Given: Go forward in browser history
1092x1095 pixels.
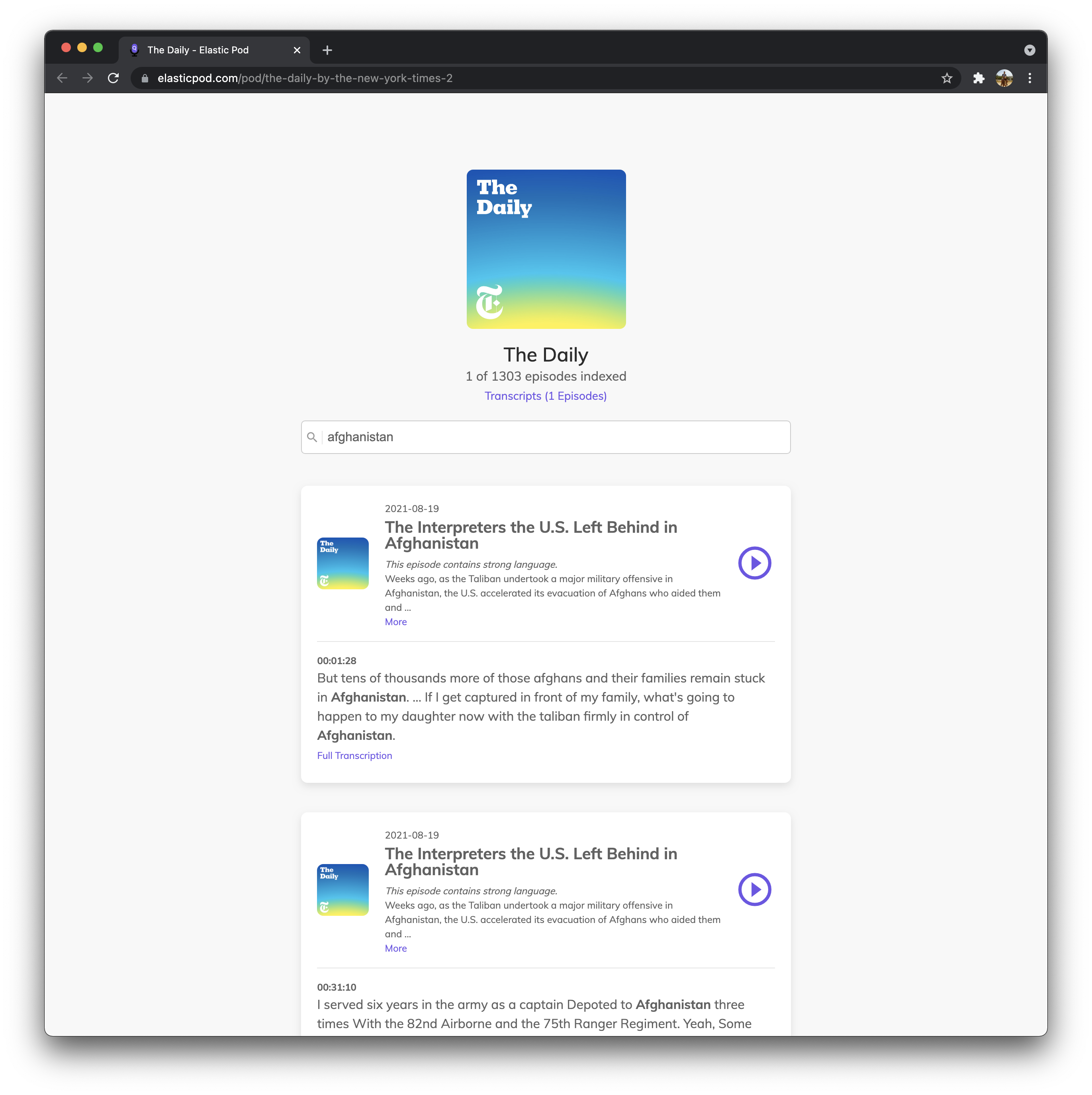Looking at the screenshot, I should pos(87,78).
